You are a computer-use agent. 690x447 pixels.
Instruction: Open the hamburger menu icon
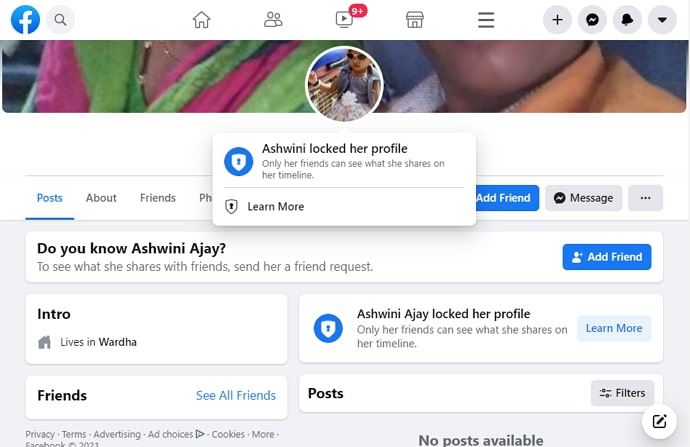click(x=486, y=20)
